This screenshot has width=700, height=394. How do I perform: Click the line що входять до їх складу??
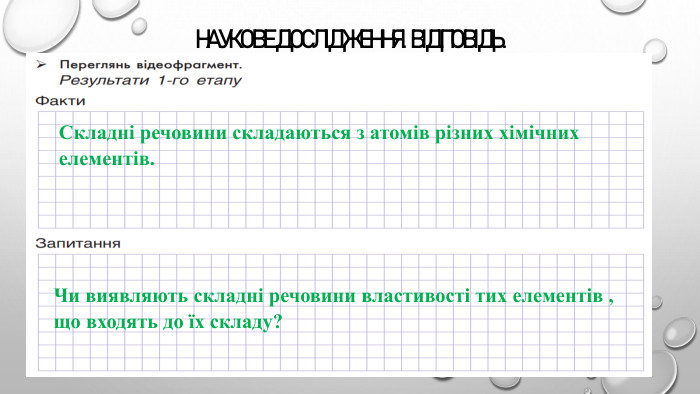pyautogui.click(x=168, y=322)
